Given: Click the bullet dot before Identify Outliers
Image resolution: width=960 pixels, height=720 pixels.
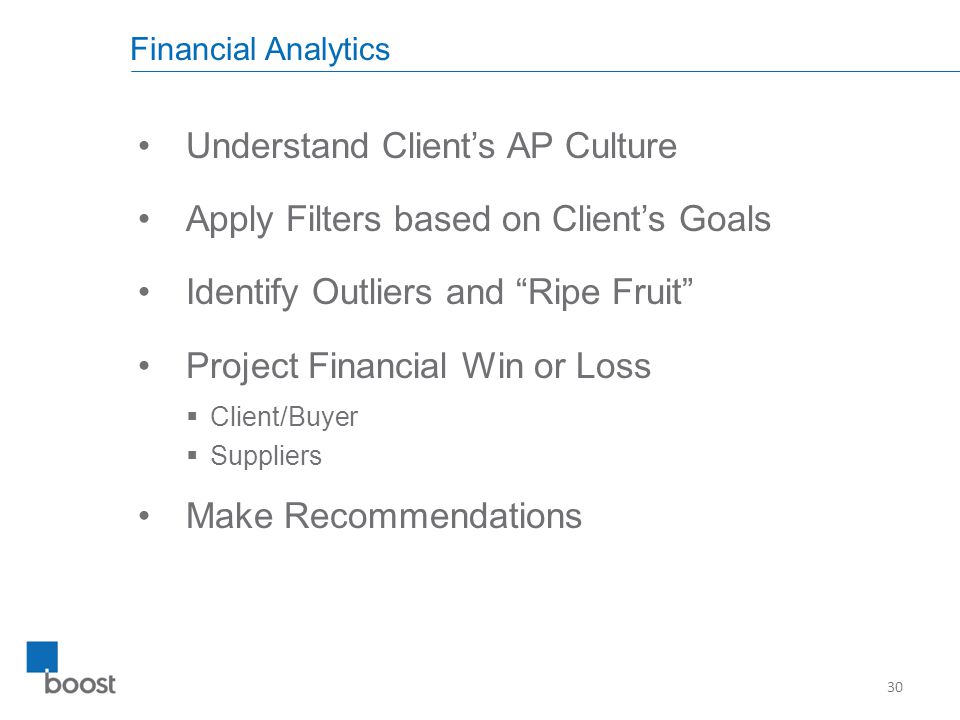Looking at the screenshot, I should tap(144, 291).
